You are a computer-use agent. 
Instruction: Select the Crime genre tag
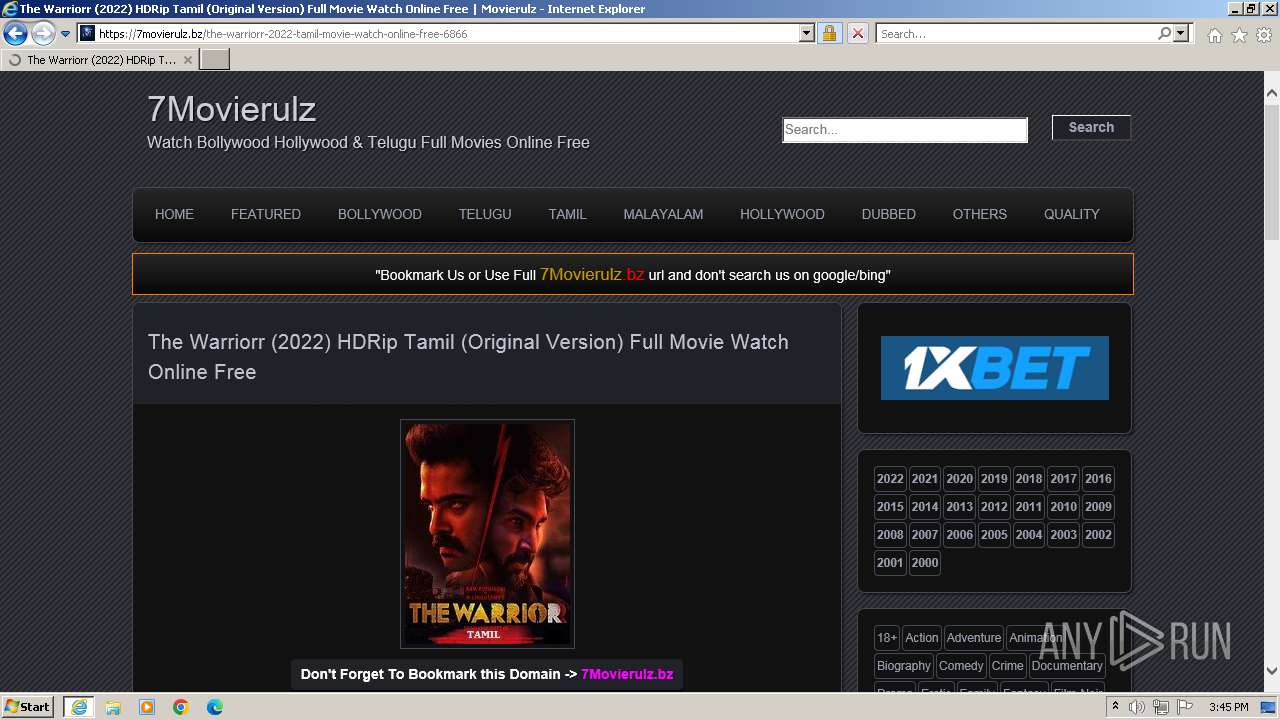(1008, 666)
